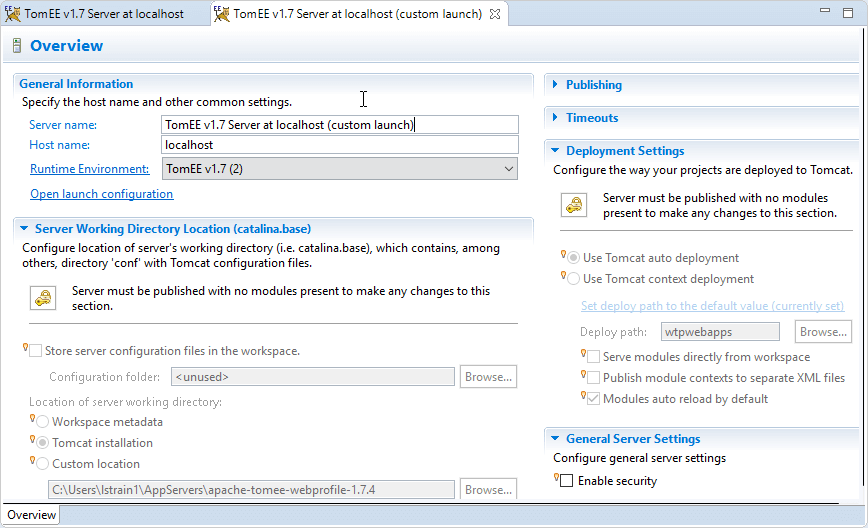868x528 pixels.
Task: Click the 'Host name:' label
Action: coord(60,144)
